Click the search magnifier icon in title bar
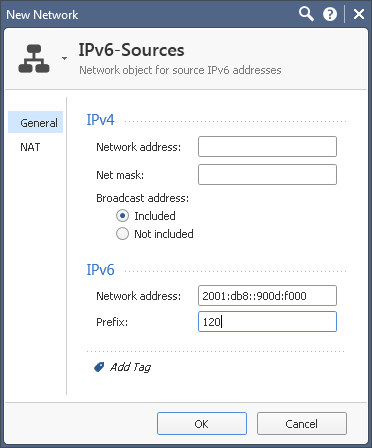372x448 pixels. click(x=306, y=14)
